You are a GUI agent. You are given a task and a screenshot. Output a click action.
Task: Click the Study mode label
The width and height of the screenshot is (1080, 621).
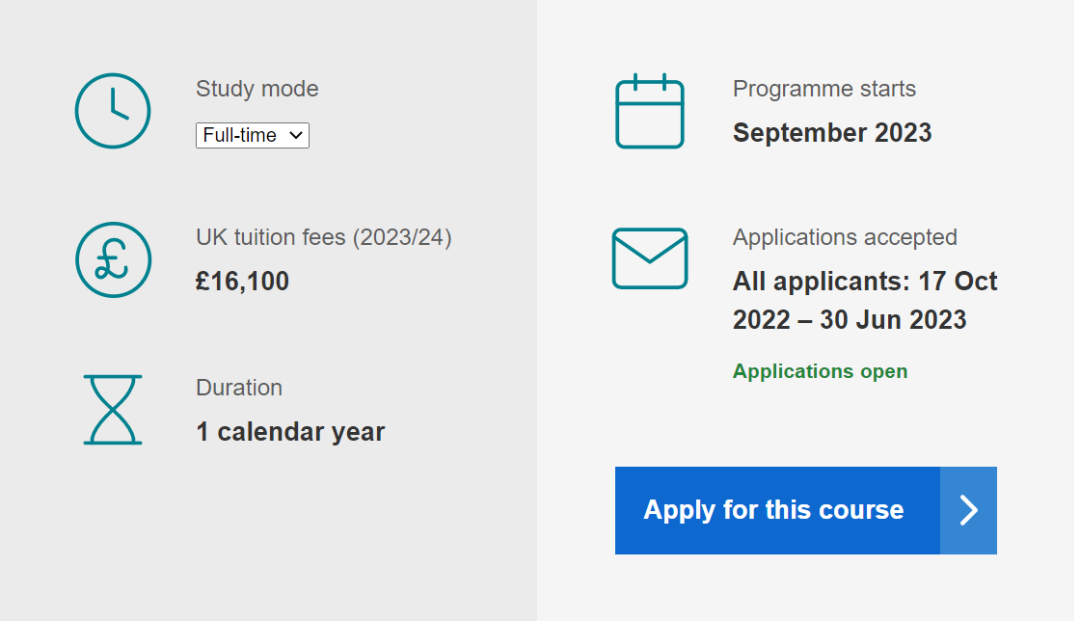coord(257,89)
